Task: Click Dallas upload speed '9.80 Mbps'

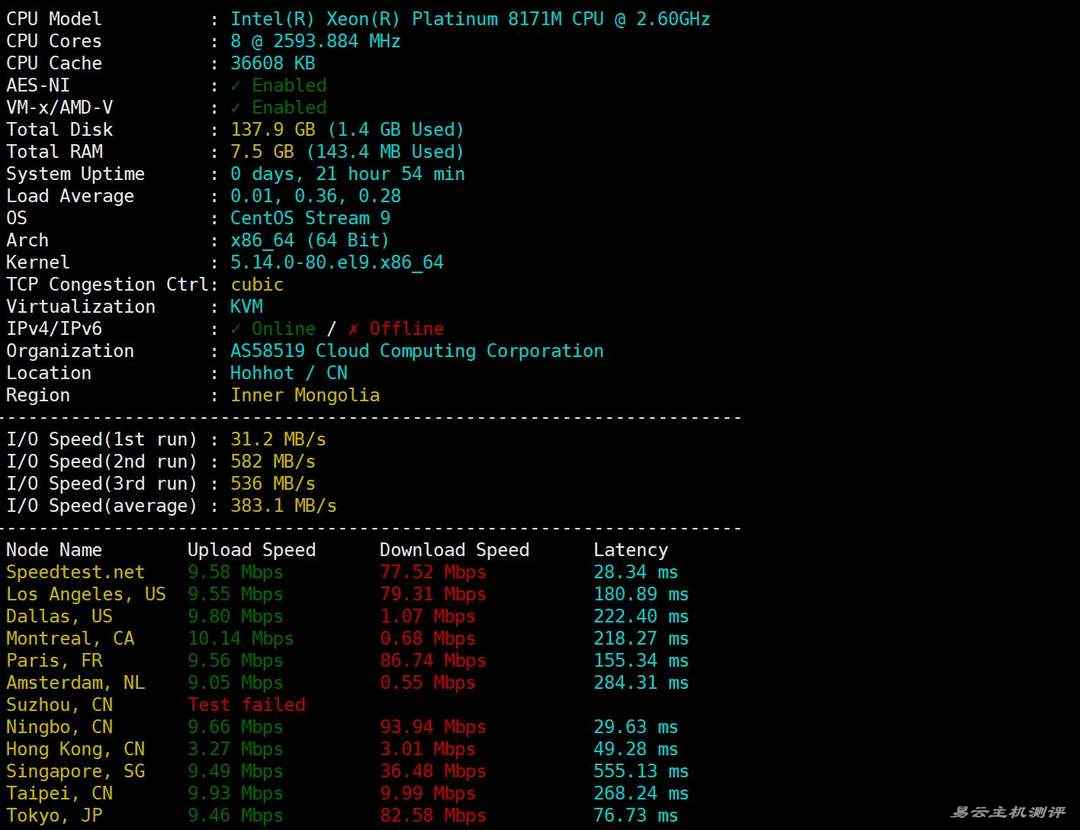Action: point(236,616)
